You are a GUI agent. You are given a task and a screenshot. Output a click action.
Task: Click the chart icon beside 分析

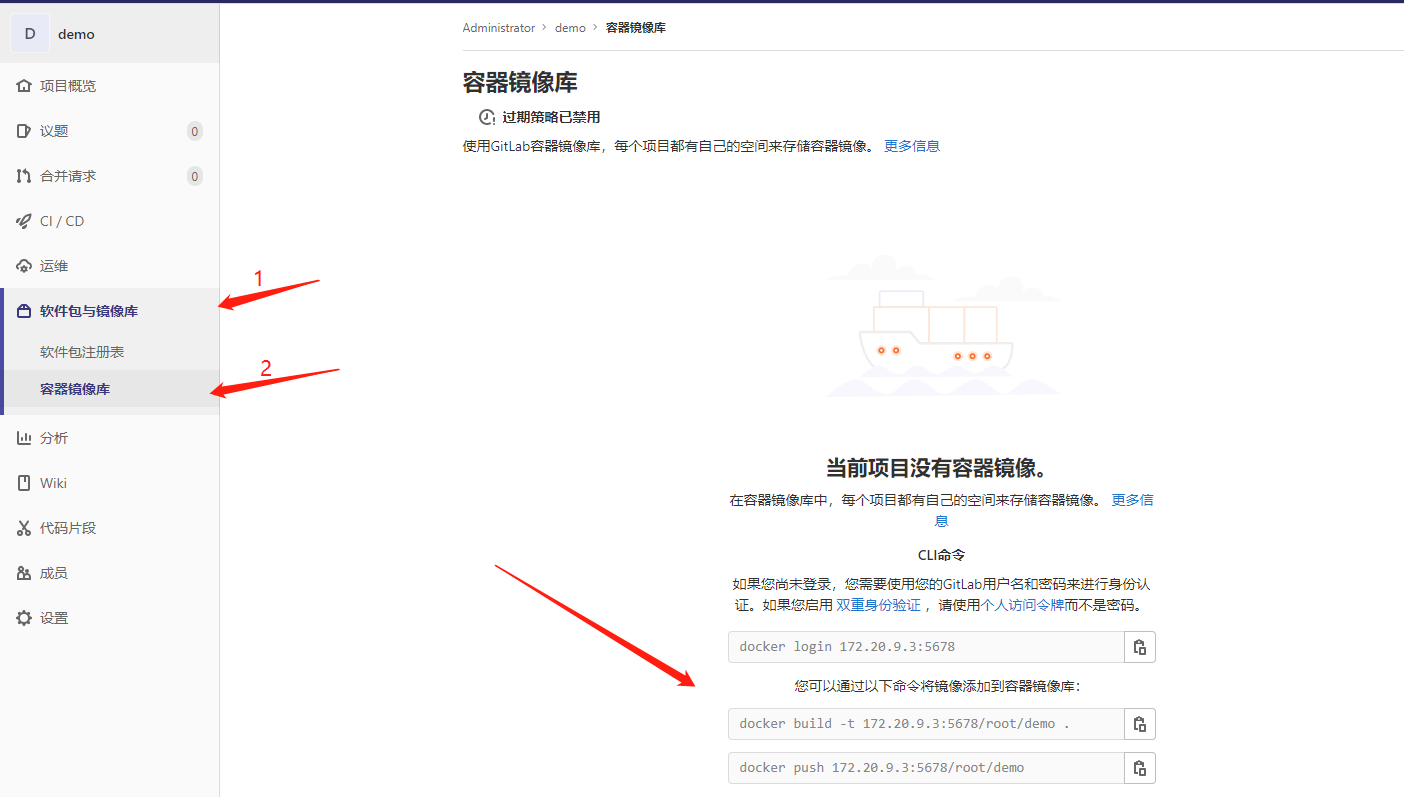pyautogui.click(x=24, y=438)
